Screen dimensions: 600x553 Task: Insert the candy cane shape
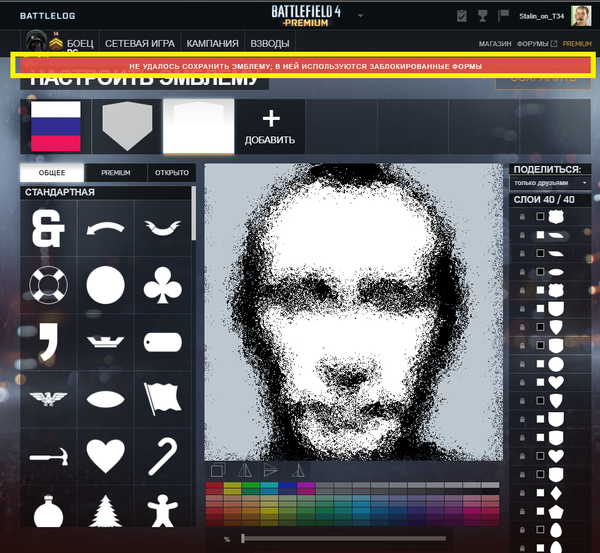click(x=162, y=455)
